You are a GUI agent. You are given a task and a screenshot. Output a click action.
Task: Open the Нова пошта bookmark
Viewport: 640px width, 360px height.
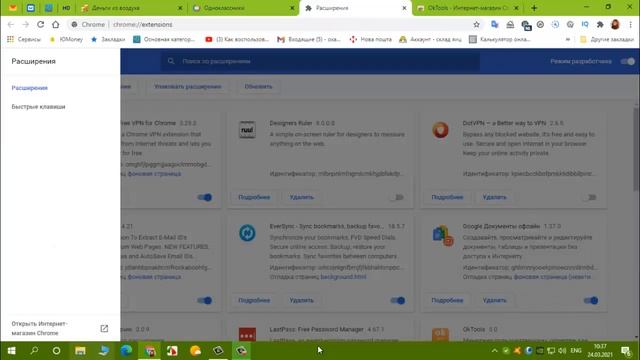[x=371, y=39]
